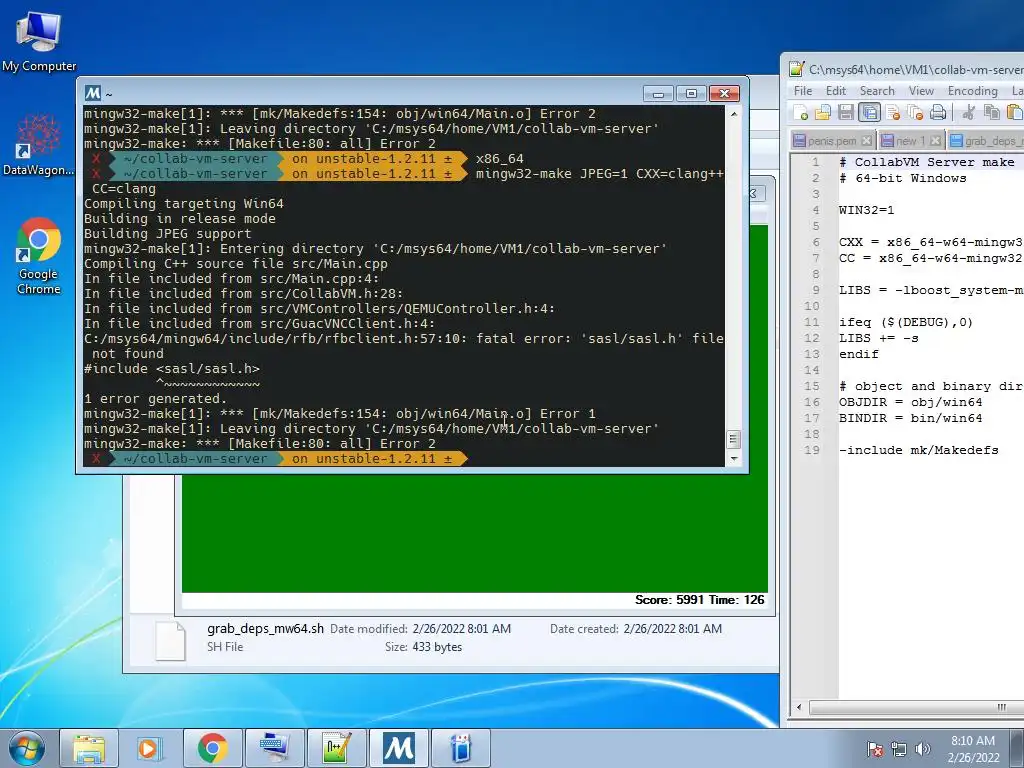Click Windows Explorer in the taskbar
1024x768 pixels.
tap(89, 748)
